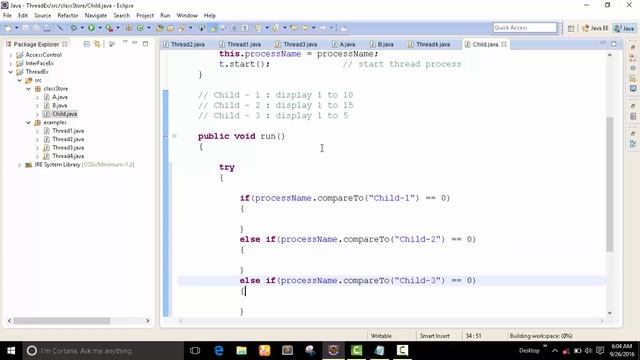640x360 pixels.
Task: Collapse the ThreadEx project
Action: [11, 72]
